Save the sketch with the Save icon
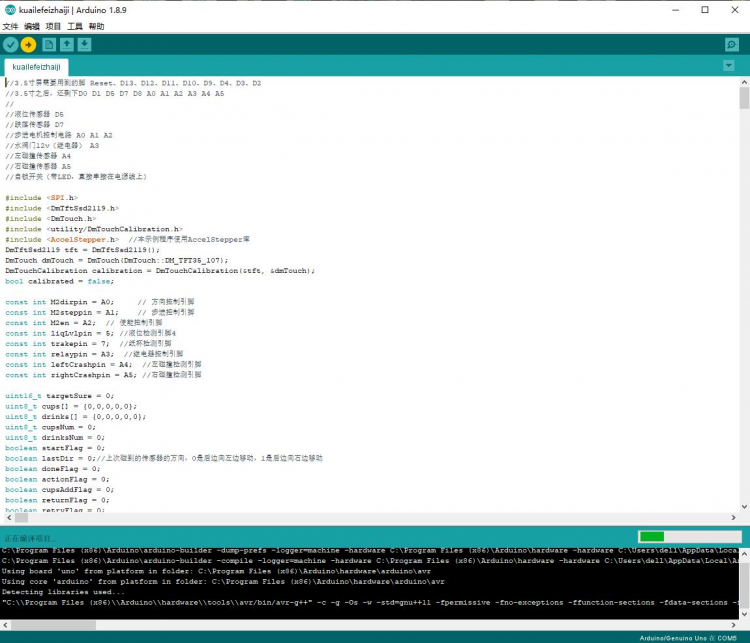Image resolution: width=750 pixels, height=643 pixels. pos(84,44)
